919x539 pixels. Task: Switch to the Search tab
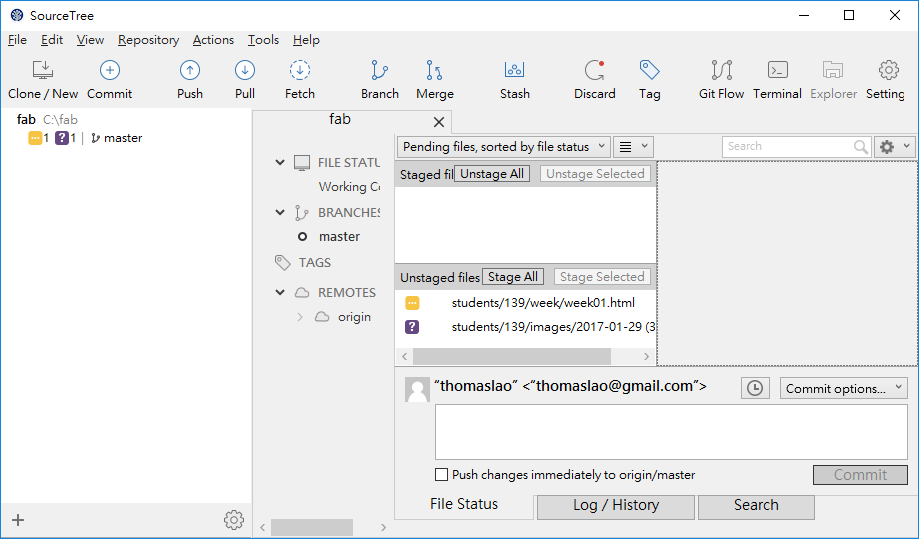click(756, 506)
